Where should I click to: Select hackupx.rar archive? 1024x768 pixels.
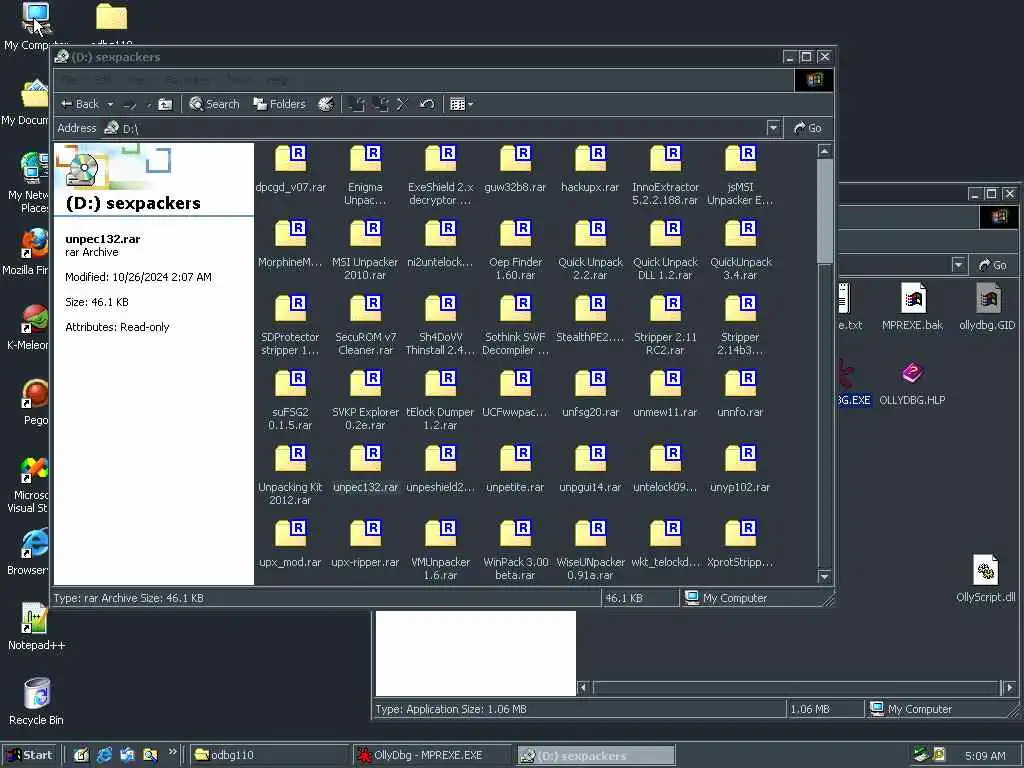pos(590,169)
